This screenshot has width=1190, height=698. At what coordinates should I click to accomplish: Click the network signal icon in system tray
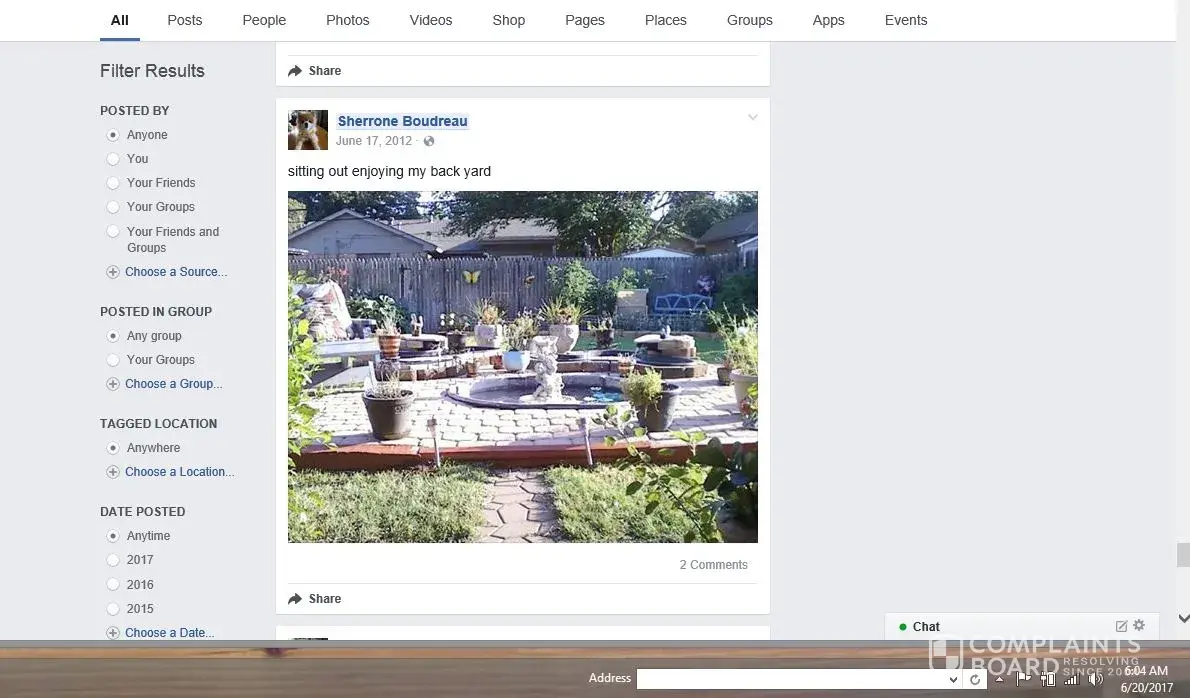coord(1072,679)
